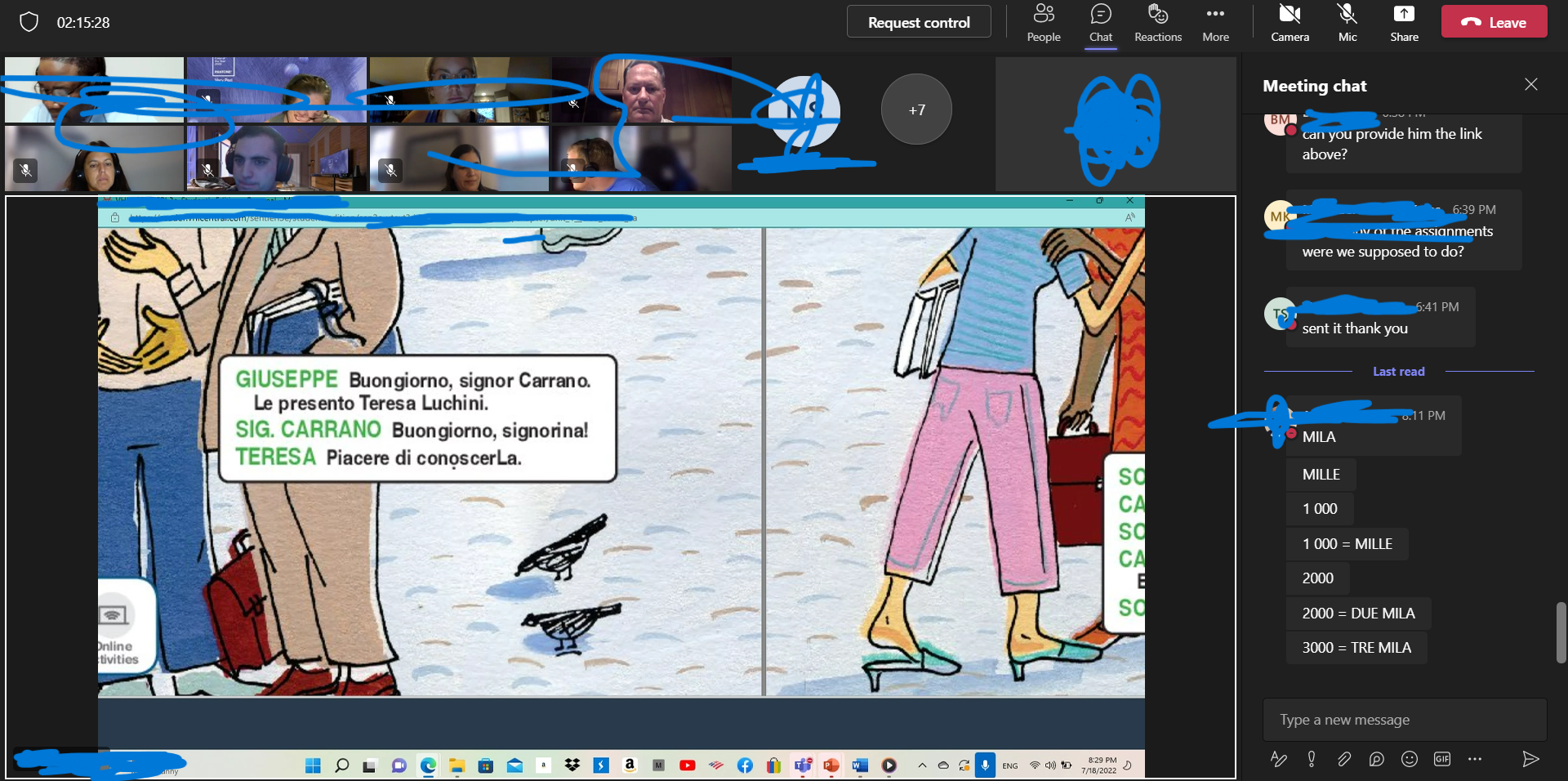The image size is (1568, 781).
Task: Click the Word icon in the shared taskbar
Action: pyautogui.click(x=860, y=765)
